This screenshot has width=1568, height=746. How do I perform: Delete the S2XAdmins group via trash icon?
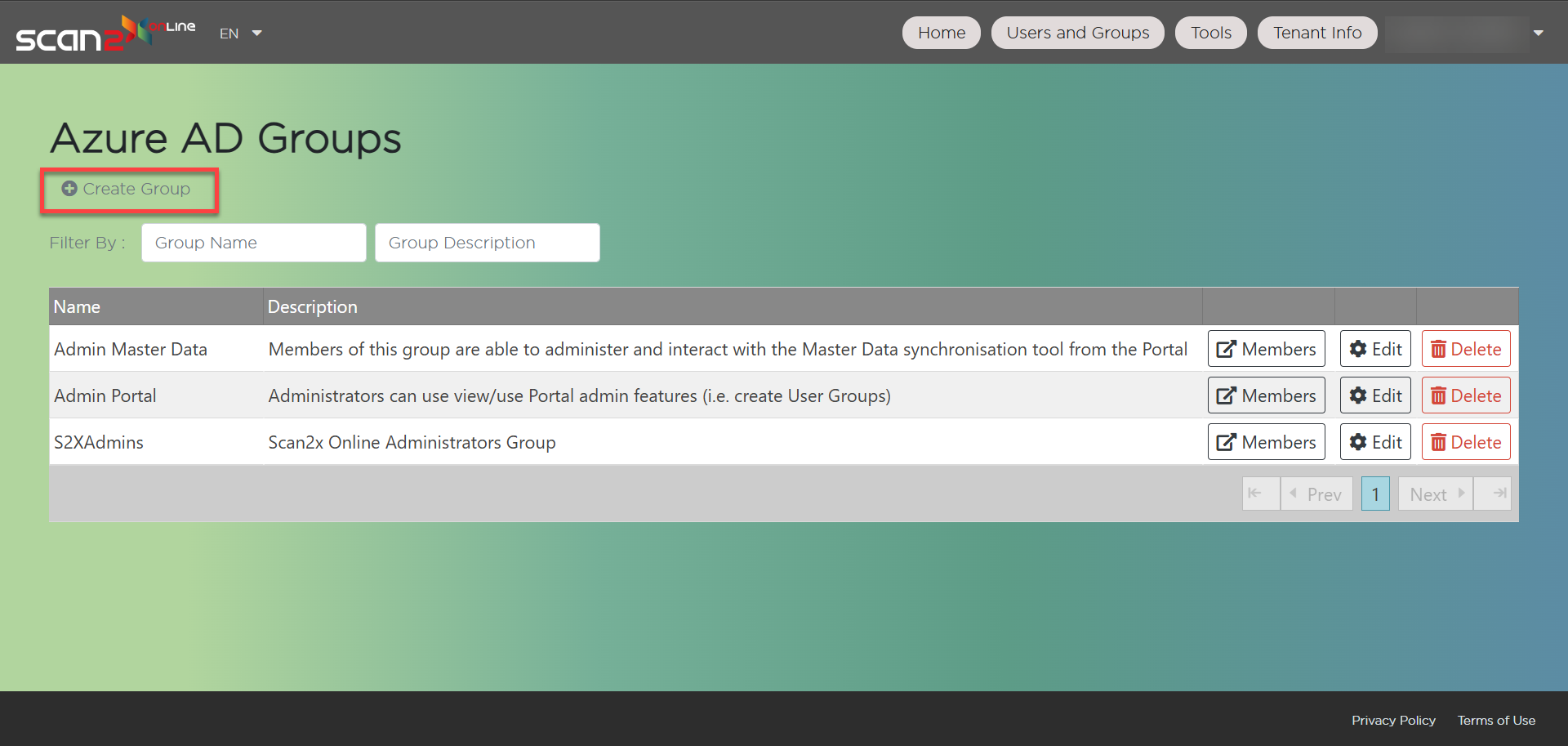tap(1438, 442)
